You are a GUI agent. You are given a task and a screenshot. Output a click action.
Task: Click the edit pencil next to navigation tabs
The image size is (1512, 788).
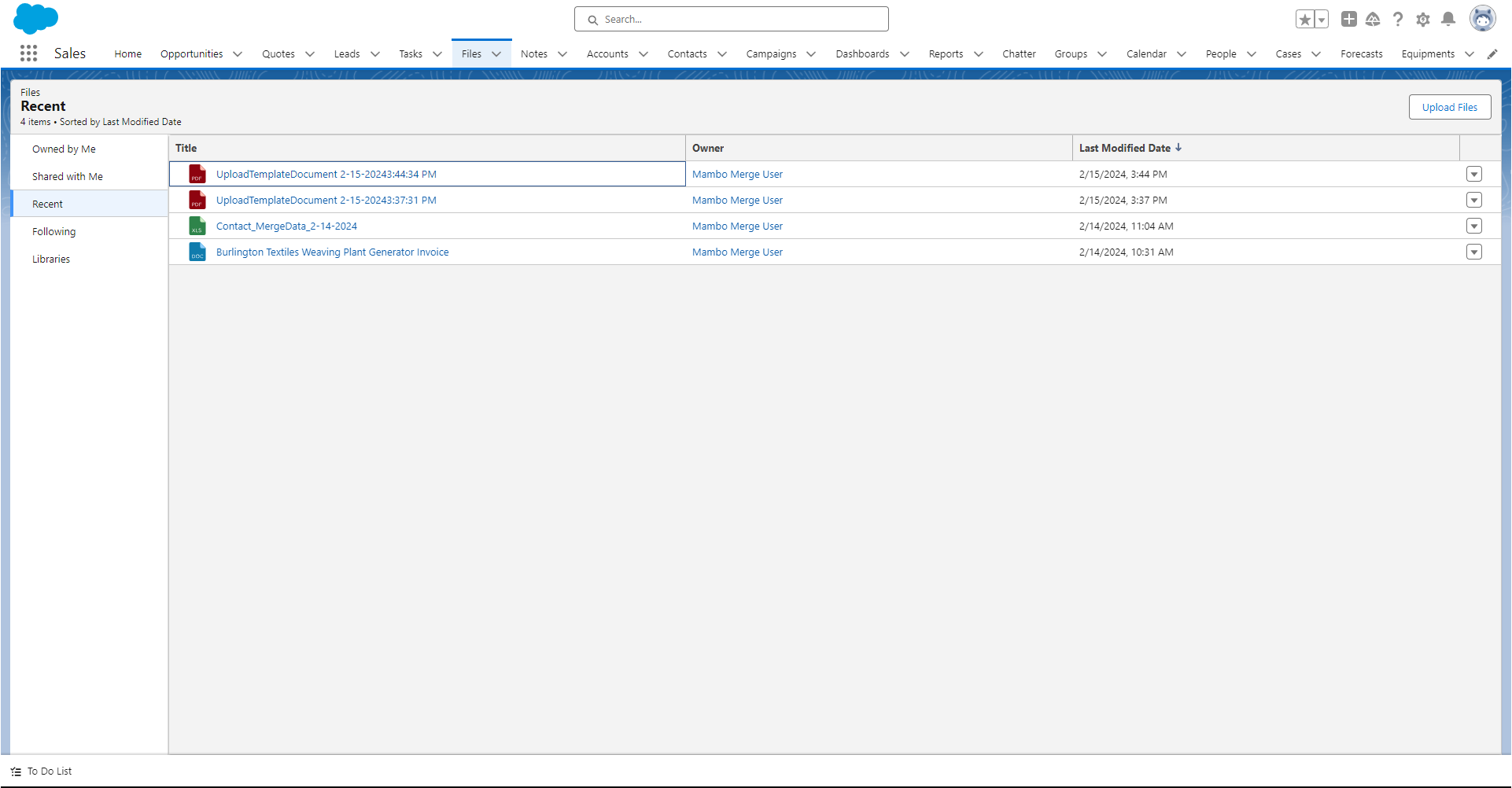click(x=1493, y=53)
